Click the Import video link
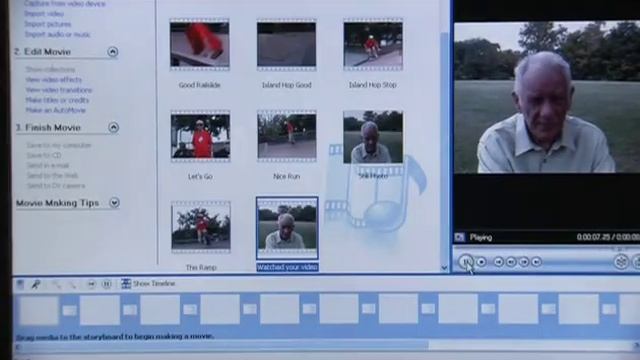This screenshot has height=360, width=640. pos(44,14)
